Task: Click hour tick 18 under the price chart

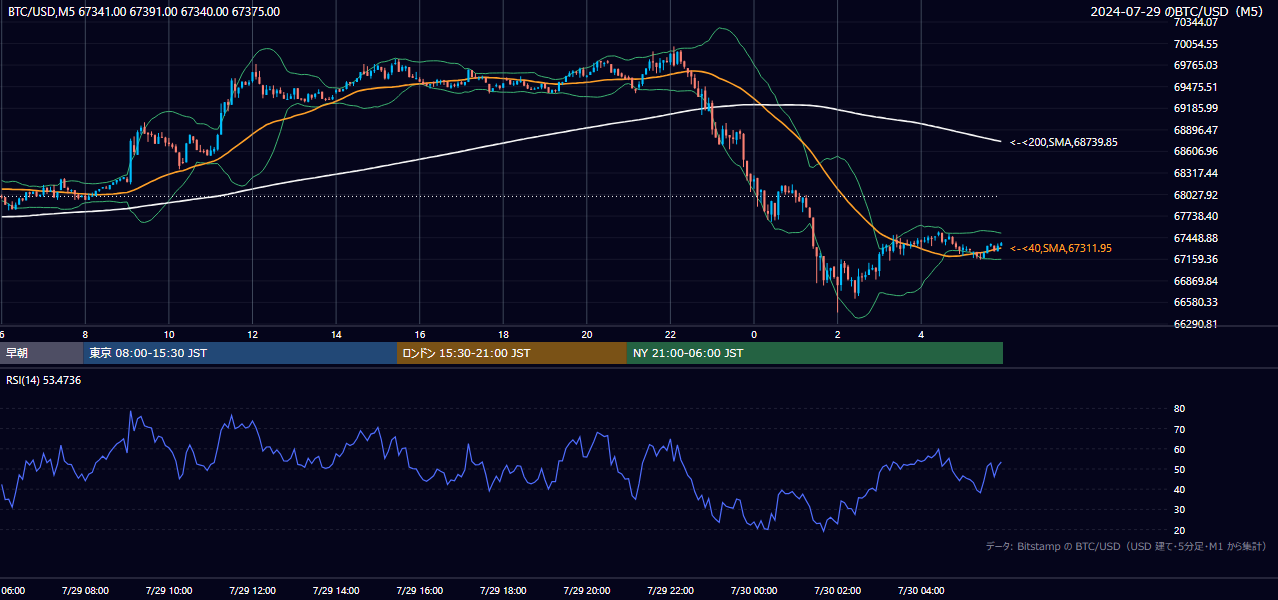Action: 503,335
